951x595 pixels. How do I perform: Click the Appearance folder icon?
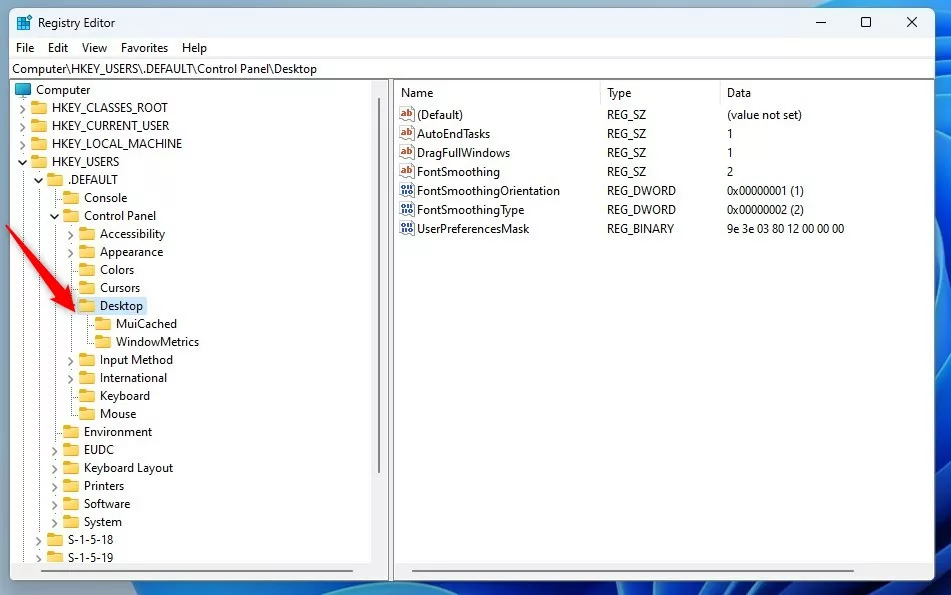(87, 252)
